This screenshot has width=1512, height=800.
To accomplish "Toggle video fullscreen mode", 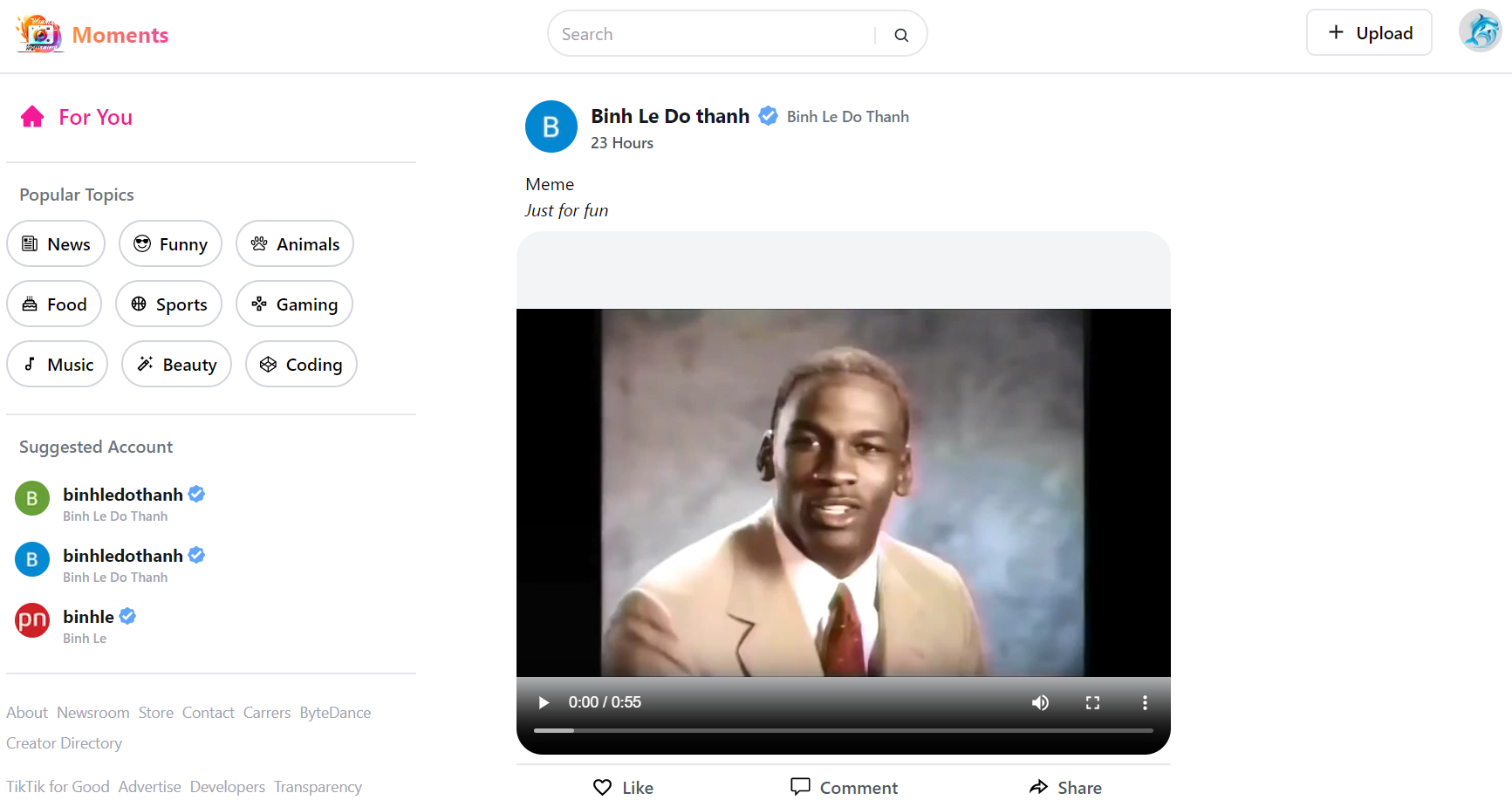I will pos(1092,702).
